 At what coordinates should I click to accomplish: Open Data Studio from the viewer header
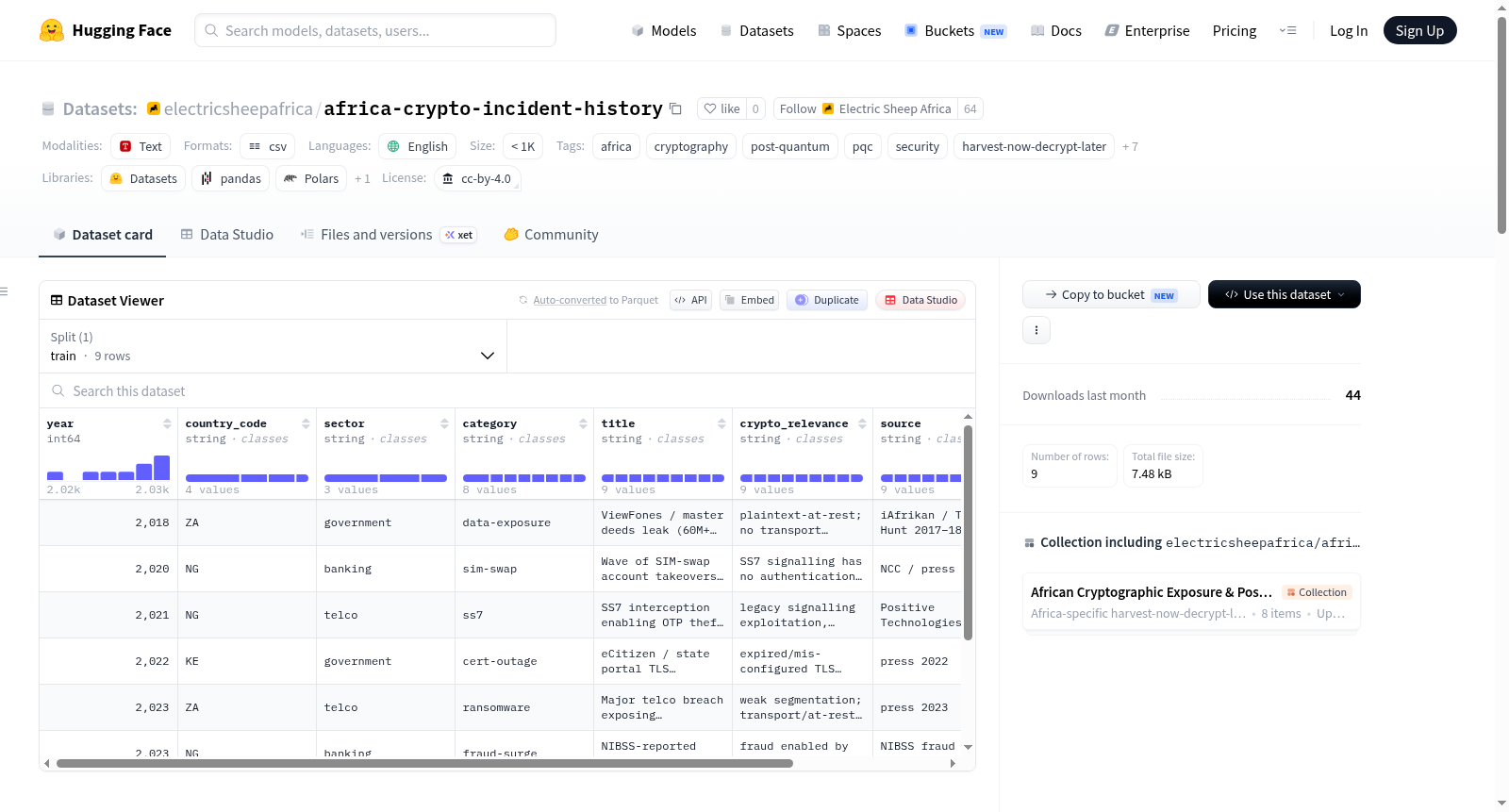(920, 300)
